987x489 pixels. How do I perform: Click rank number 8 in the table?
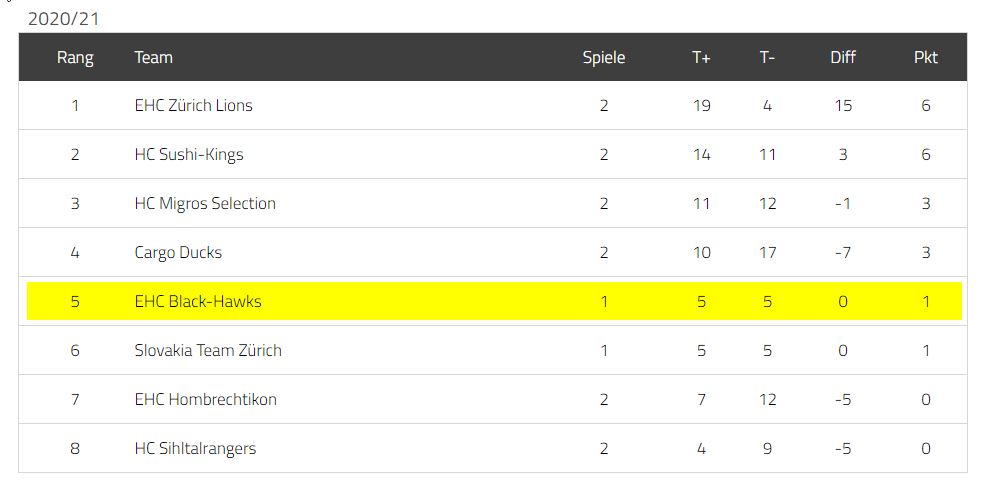click(x=75, y=448)
